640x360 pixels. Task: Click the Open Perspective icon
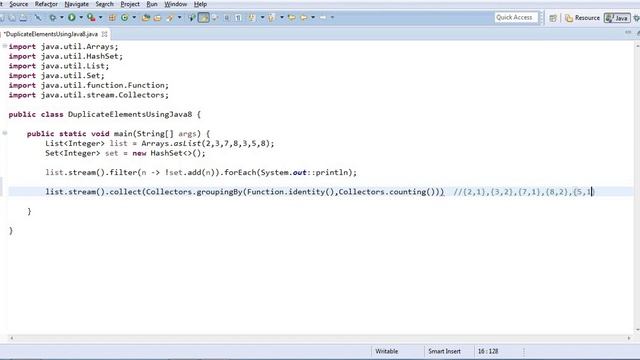click(553, 18)
